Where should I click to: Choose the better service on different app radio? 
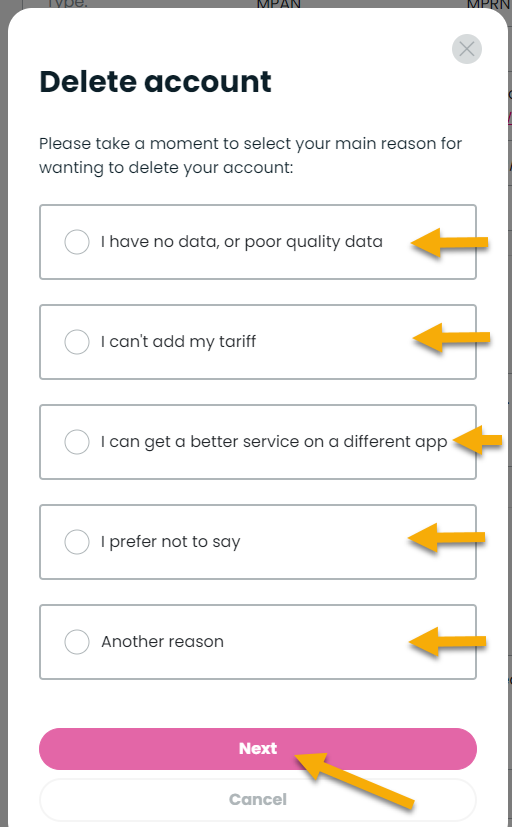click(77, 442)
